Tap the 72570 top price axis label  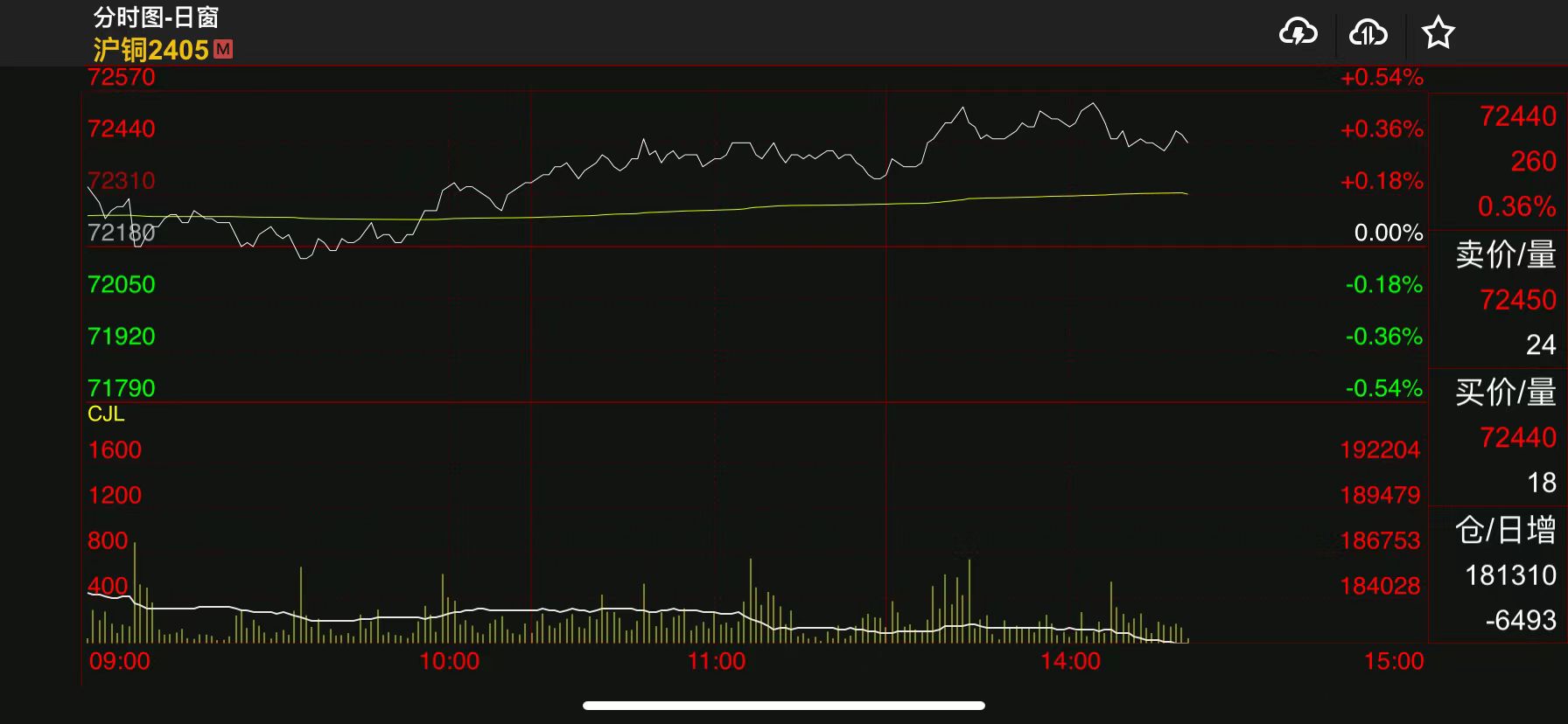122,77
